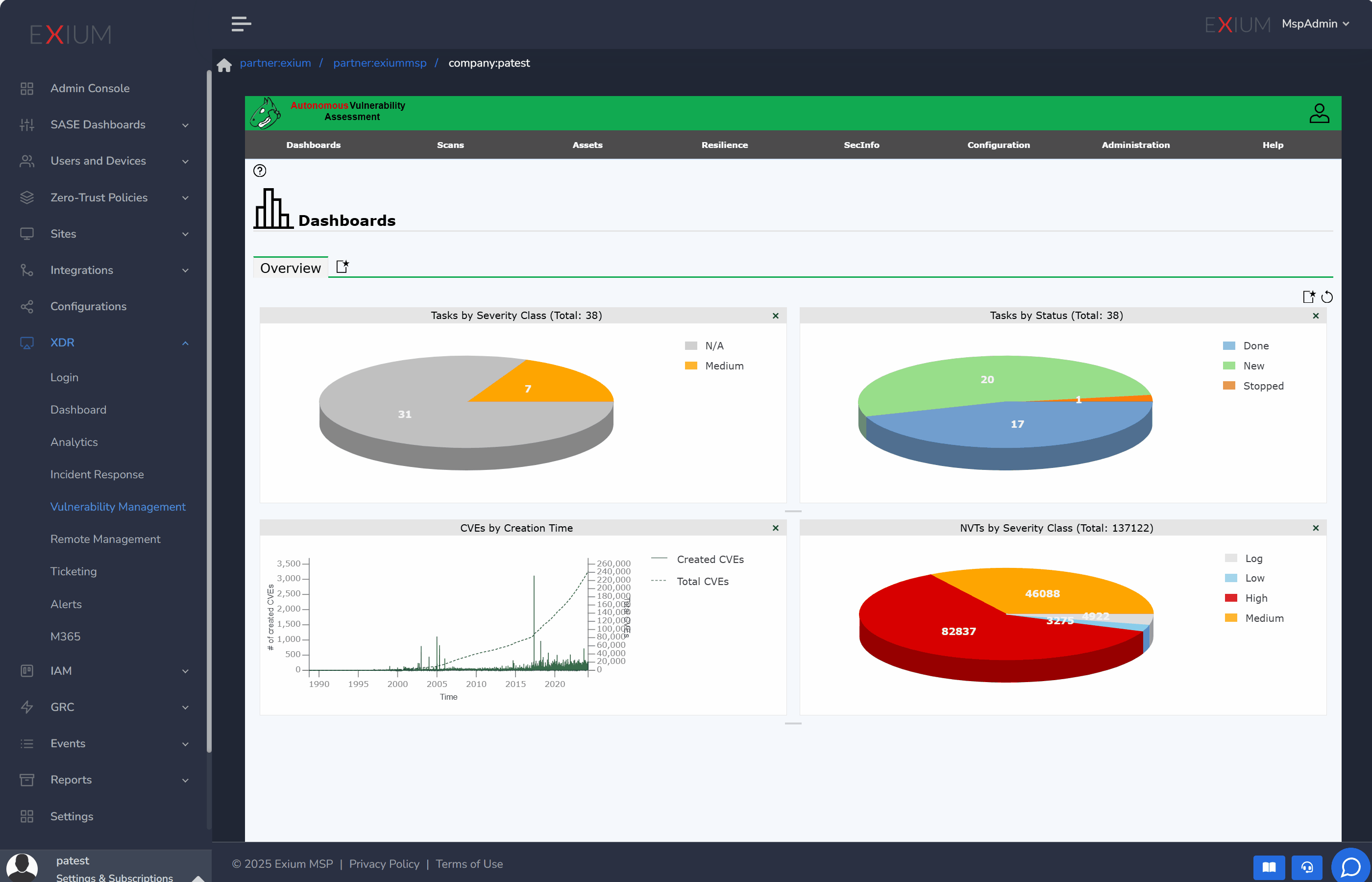Click the home icon in breadcrumb

tap(224, 65)
